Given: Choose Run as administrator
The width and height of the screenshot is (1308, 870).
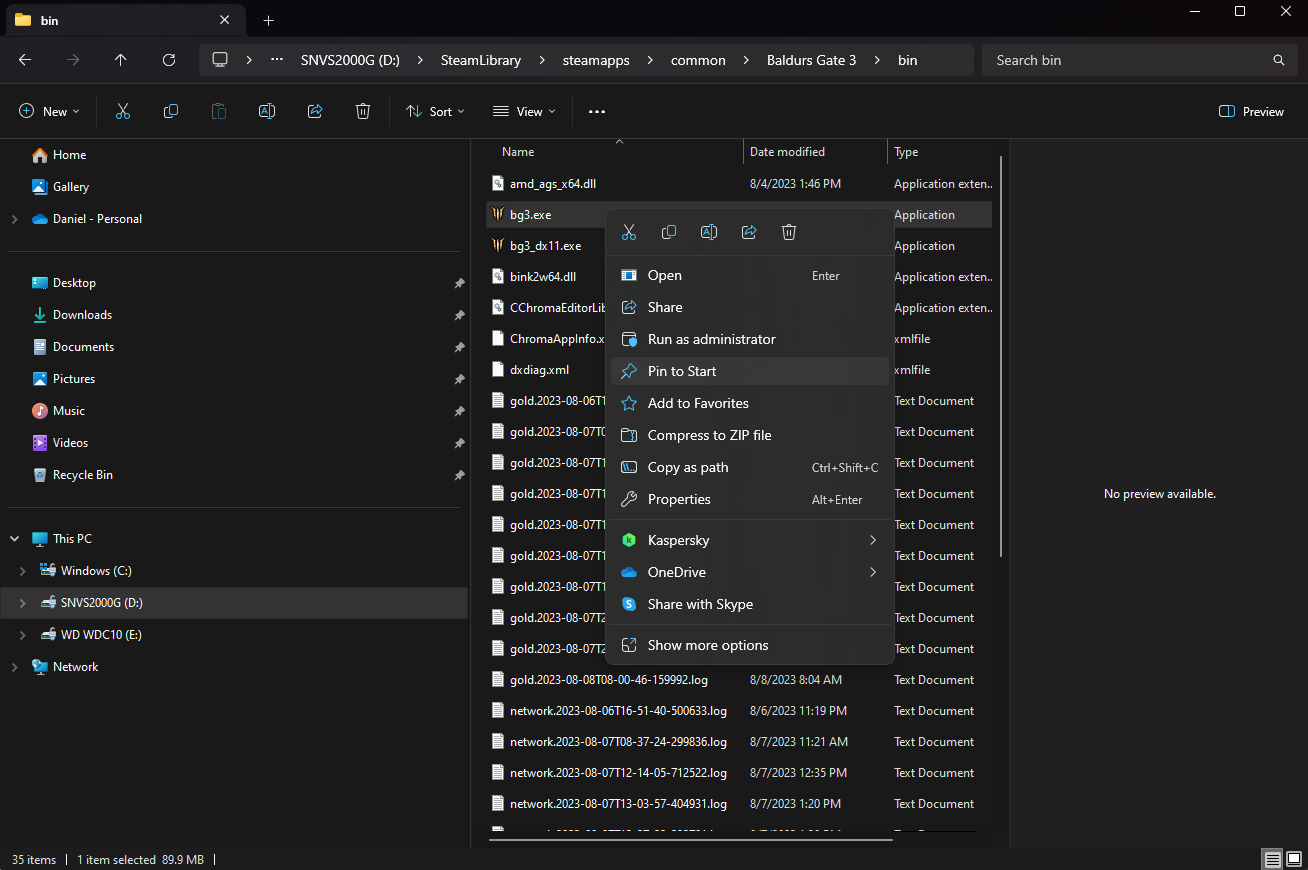Looking at the screenshot, I should pos(749,339).
